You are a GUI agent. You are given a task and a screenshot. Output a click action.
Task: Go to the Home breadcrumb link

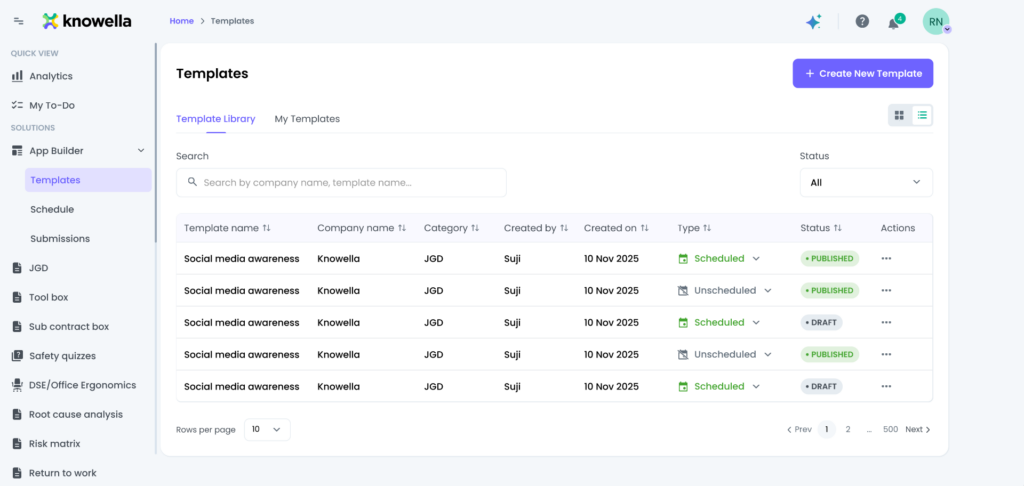tap(181, 21)
